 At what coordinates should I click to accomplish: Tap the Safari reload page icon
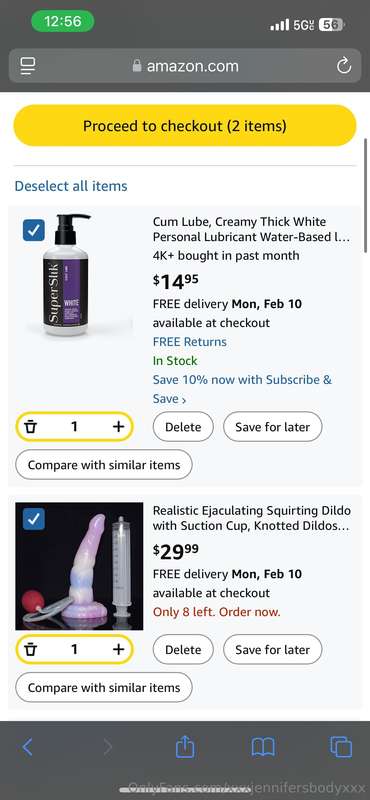[x=344, y=66]
